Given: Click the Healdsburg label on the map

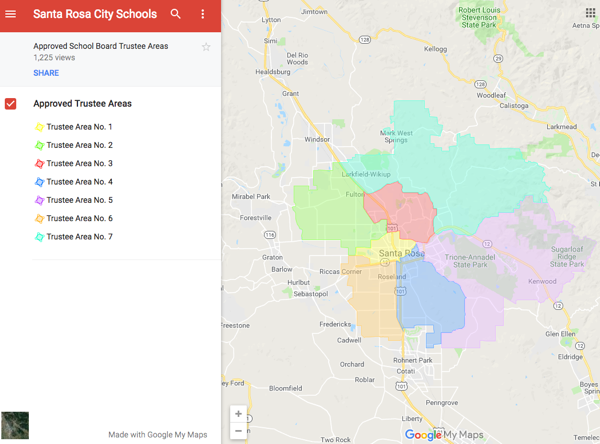Looking at the screenshot, I should pos(273,72).
